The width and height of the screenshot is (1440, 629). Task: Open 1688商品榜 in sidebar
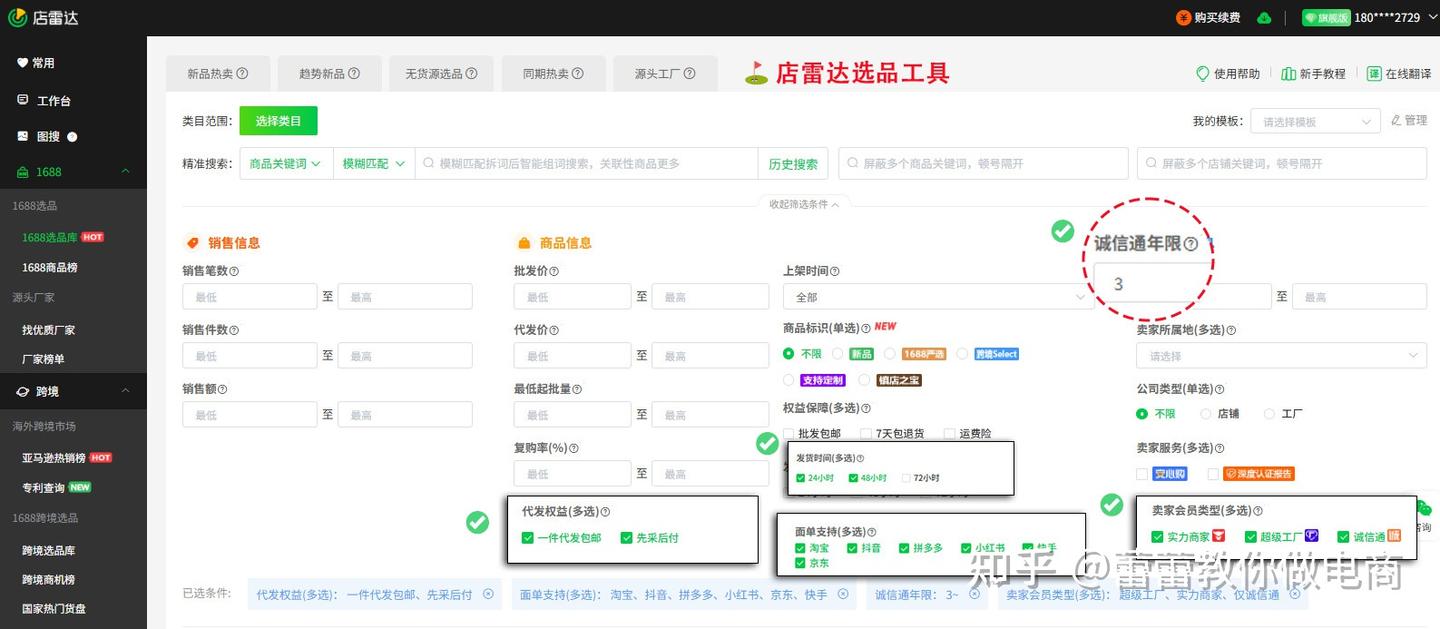click(x=50, y=267)
